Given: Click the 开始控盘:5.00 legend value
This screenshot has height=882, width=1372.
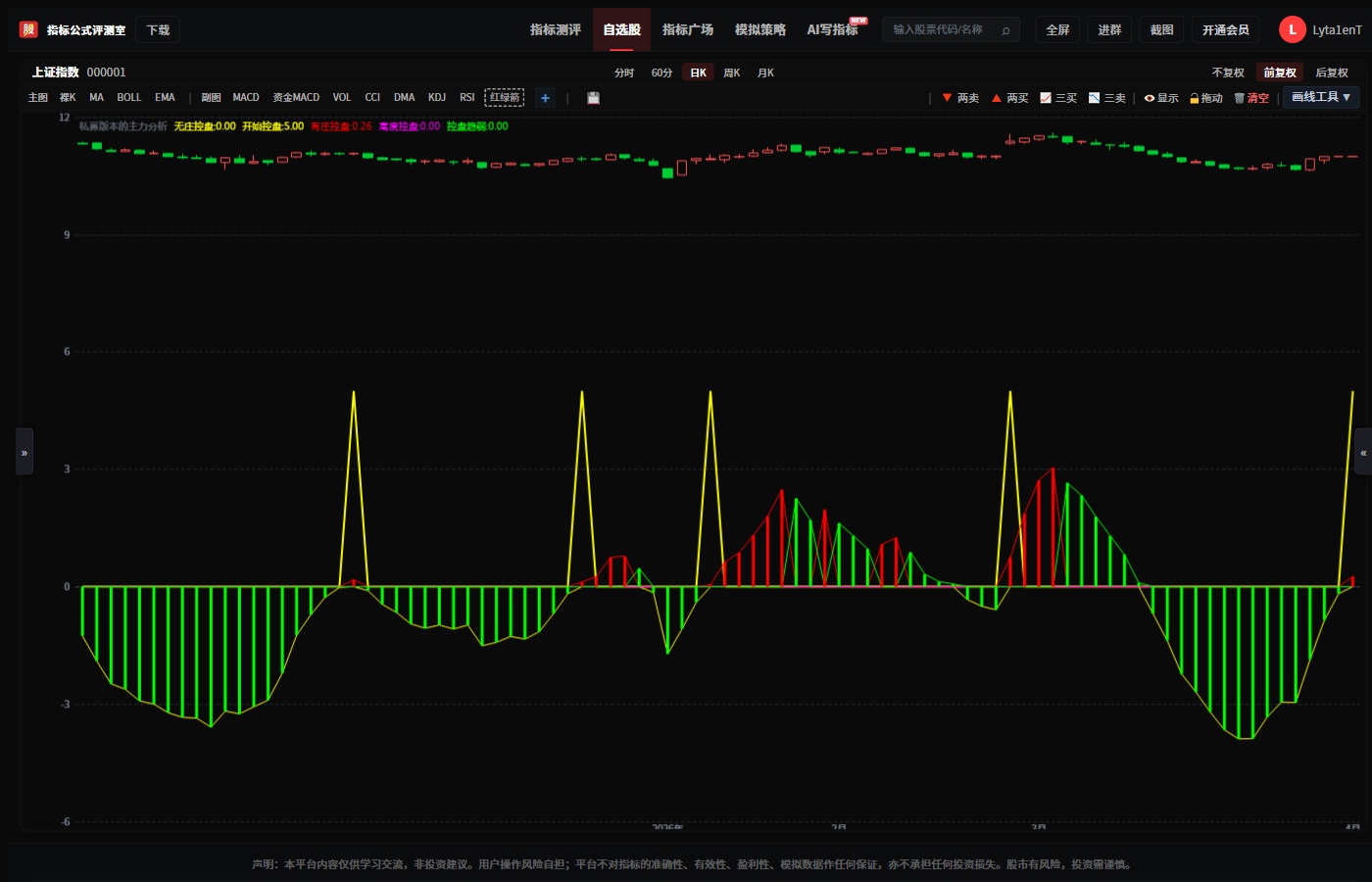Looking at the screenshot, I should coord(272,126).
